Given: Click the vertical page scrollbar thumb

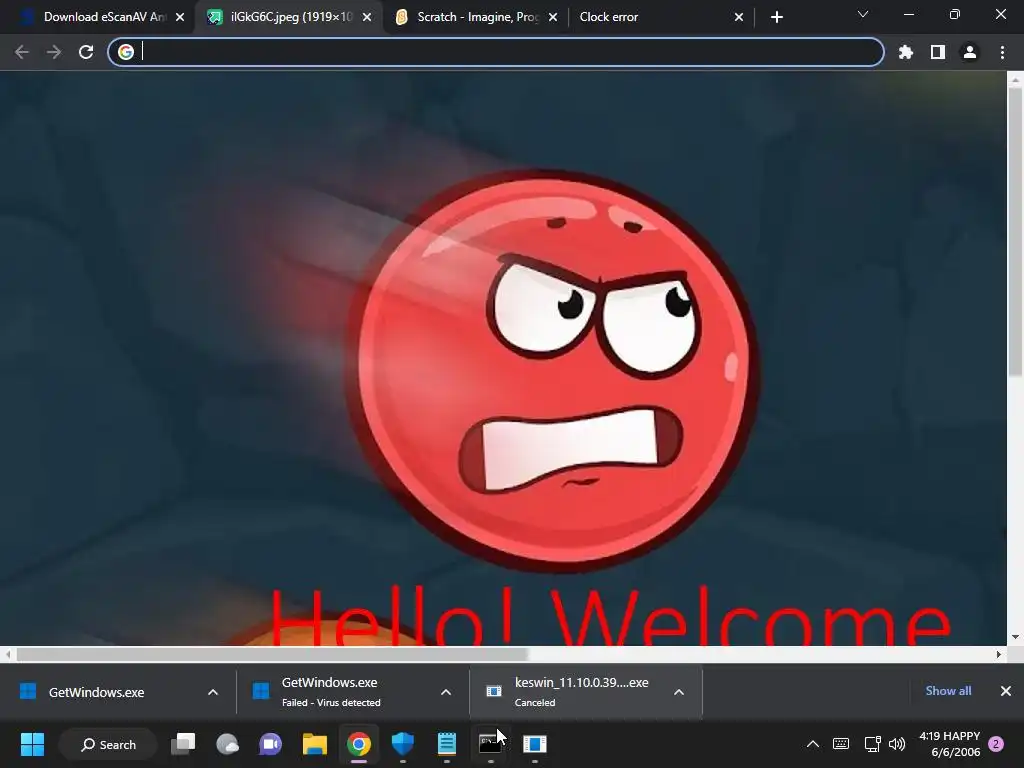Looking at the screenshot, I should pyautogui.click(x=1015, y=231).
